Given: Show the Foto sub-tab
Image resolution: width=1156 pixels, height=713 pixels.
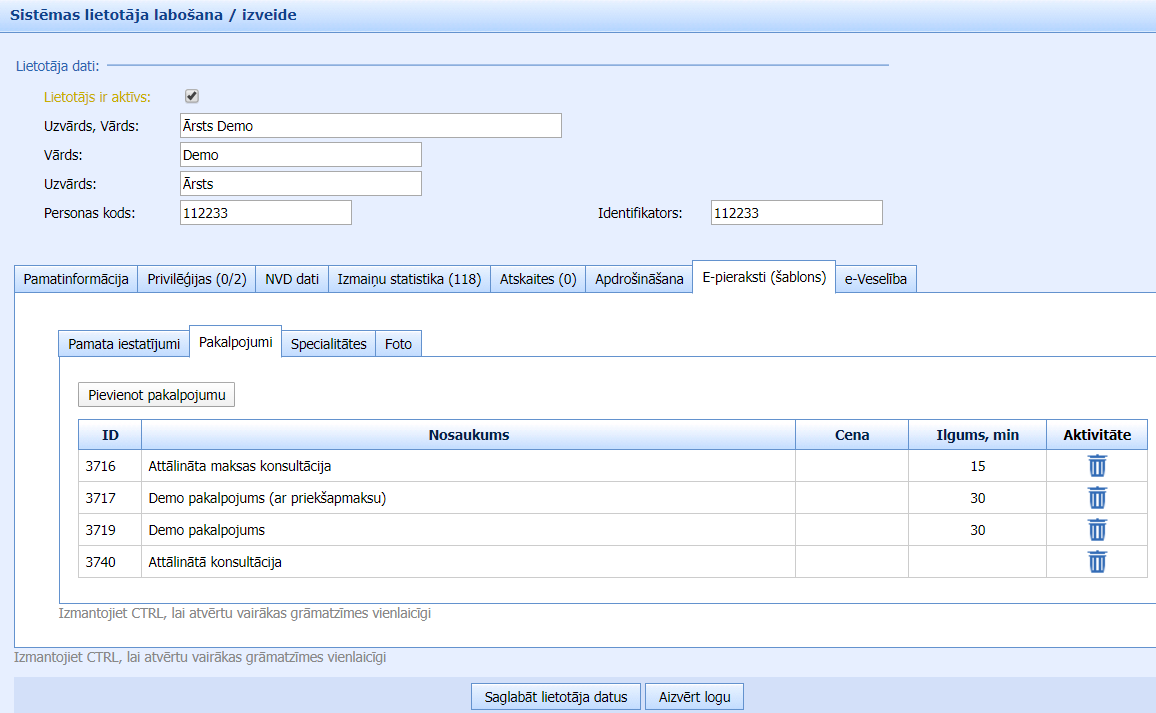Looking at the screenshot, I should [x=398, y=344].
